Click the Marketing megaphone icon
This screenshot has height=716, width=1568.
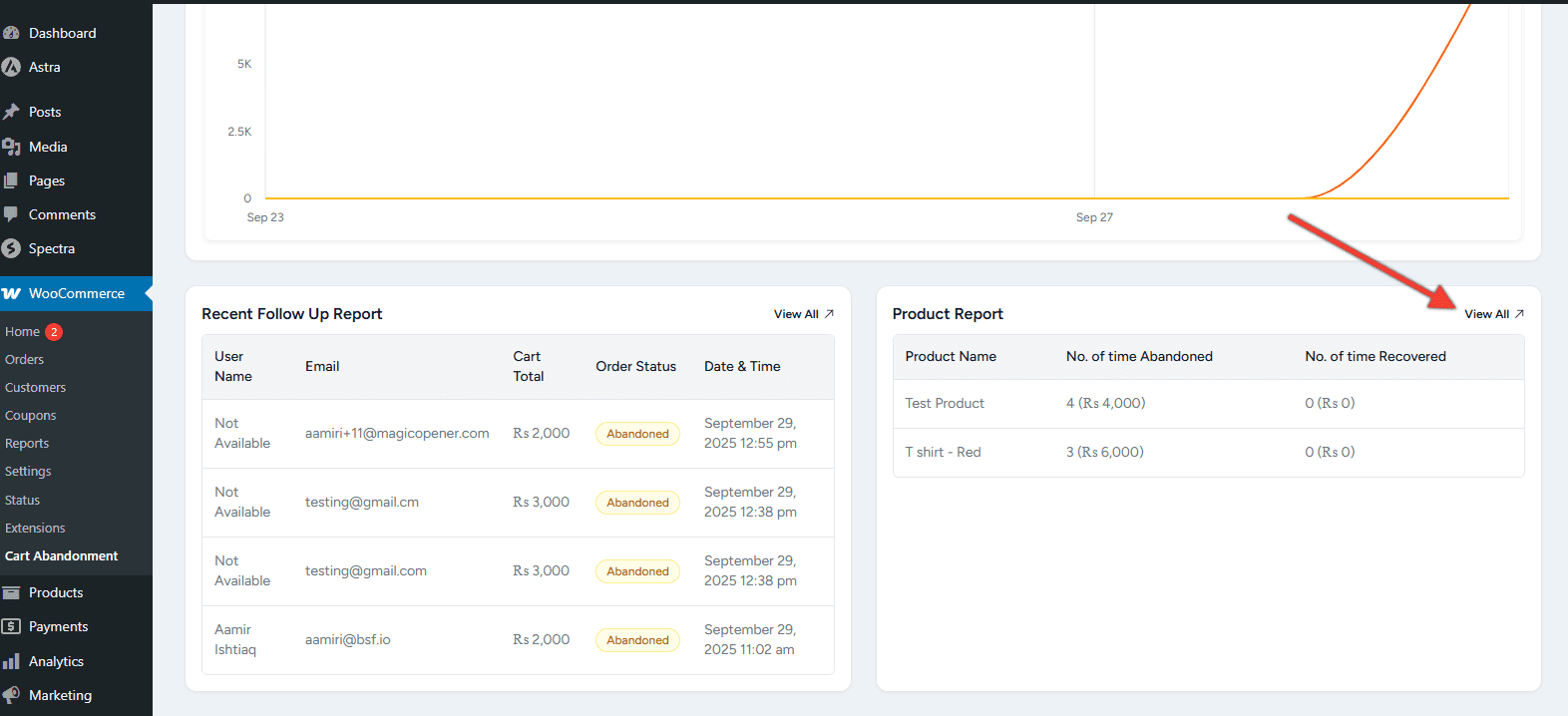(x=11, y=695)
